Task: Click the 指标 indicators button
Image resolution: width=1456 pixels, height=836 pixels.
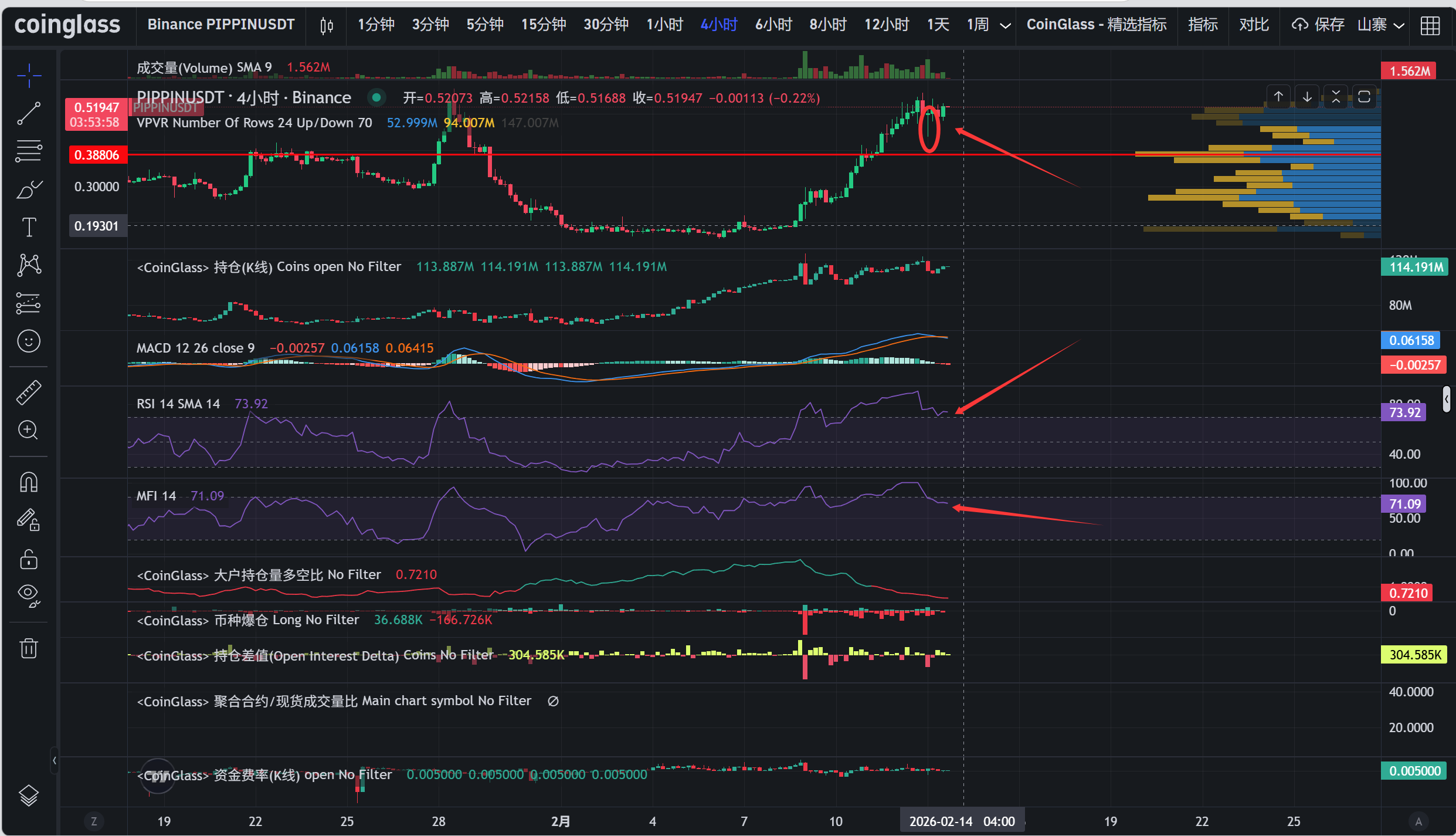Action: 1203,25
